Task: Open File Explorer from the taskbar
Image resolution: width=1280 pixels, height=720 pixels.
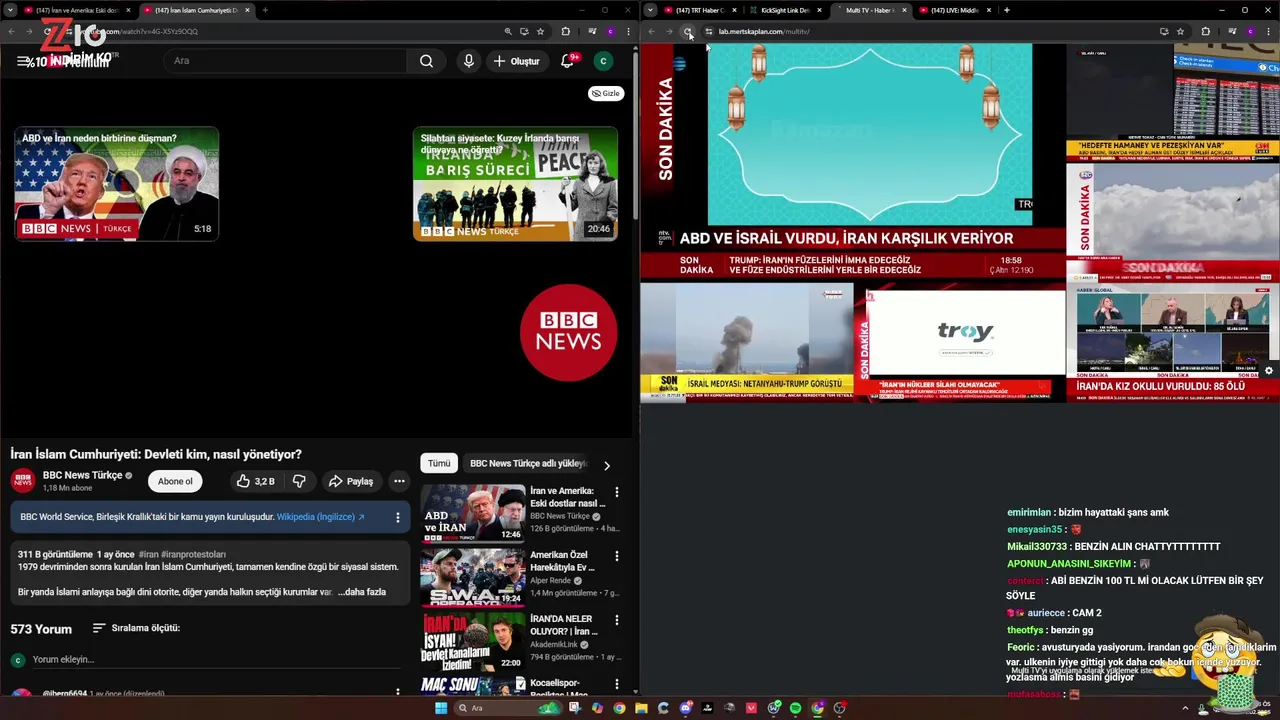Action: pyautogui.click(x=641, y=708)
